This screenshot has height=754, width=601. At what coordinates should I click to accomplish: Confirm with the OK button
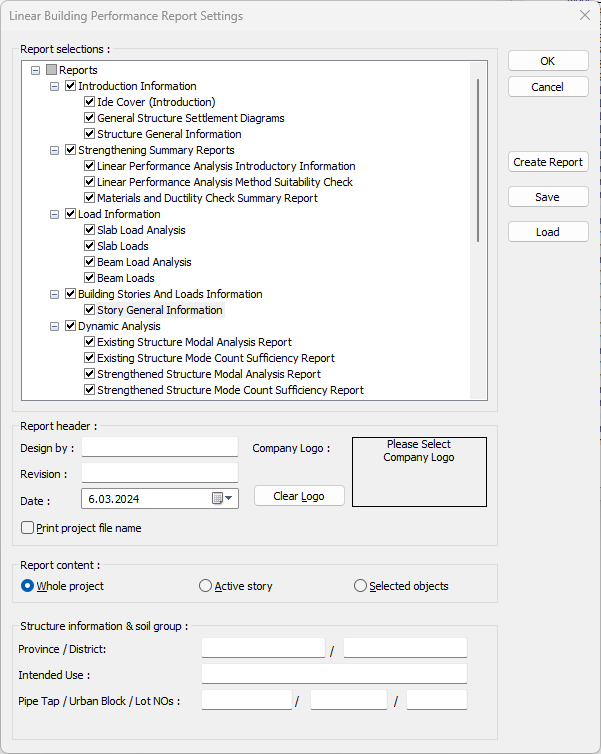point(548,61)
